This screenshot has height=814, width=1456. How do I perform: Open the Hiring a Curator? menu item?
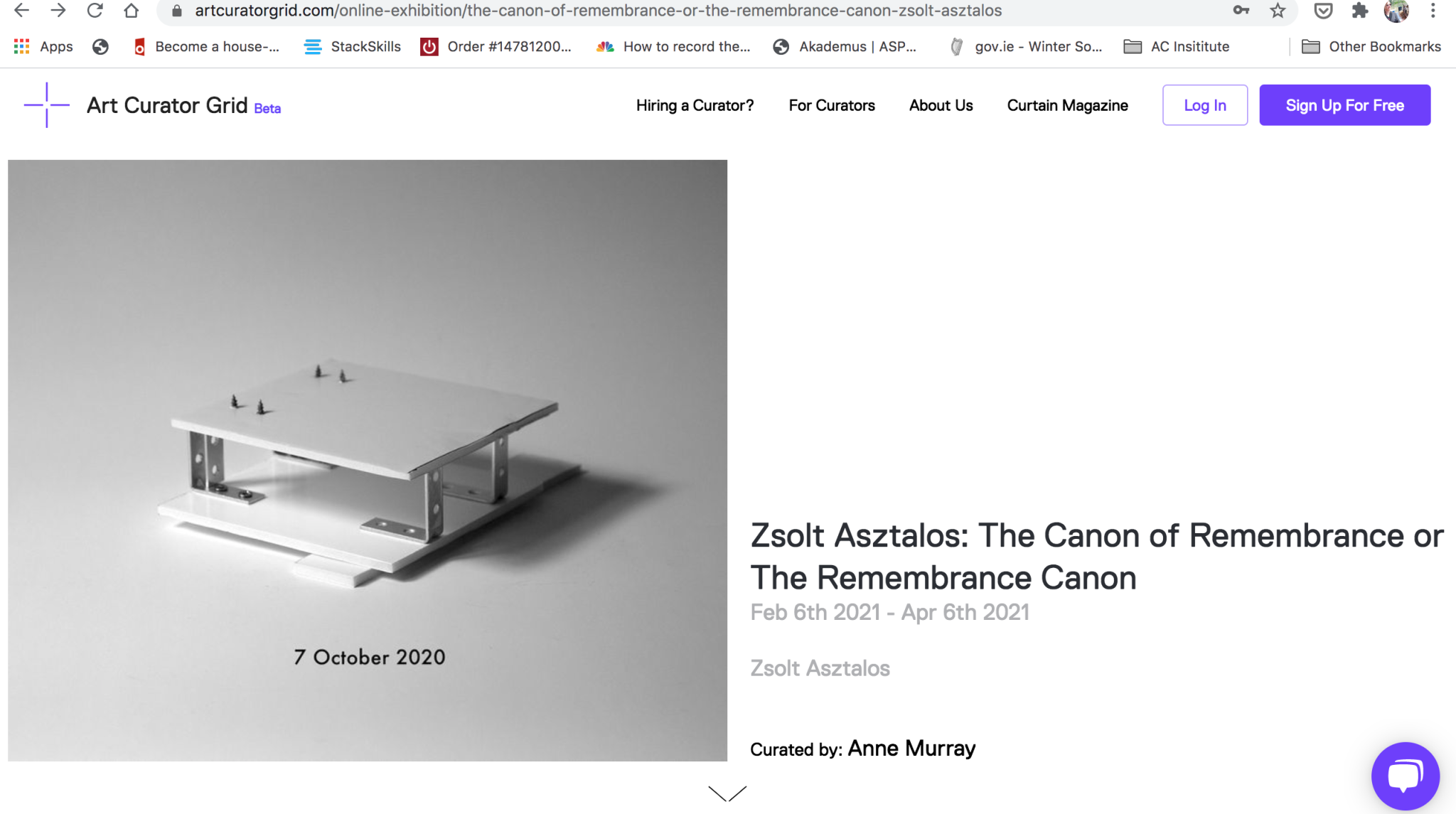pos(695,105)
